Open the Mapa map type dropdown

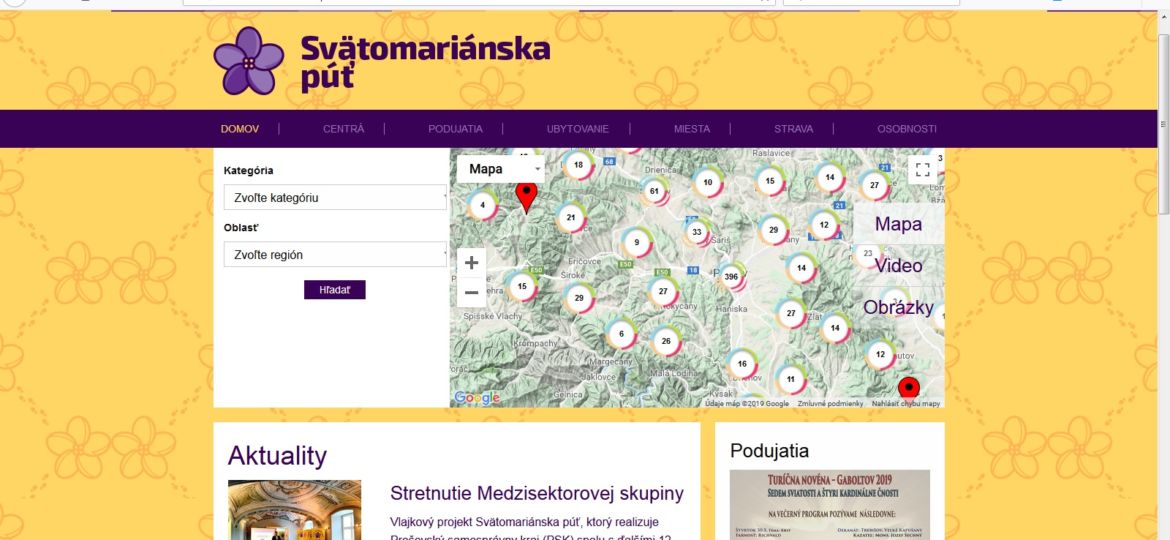click(x=500, y=169)
